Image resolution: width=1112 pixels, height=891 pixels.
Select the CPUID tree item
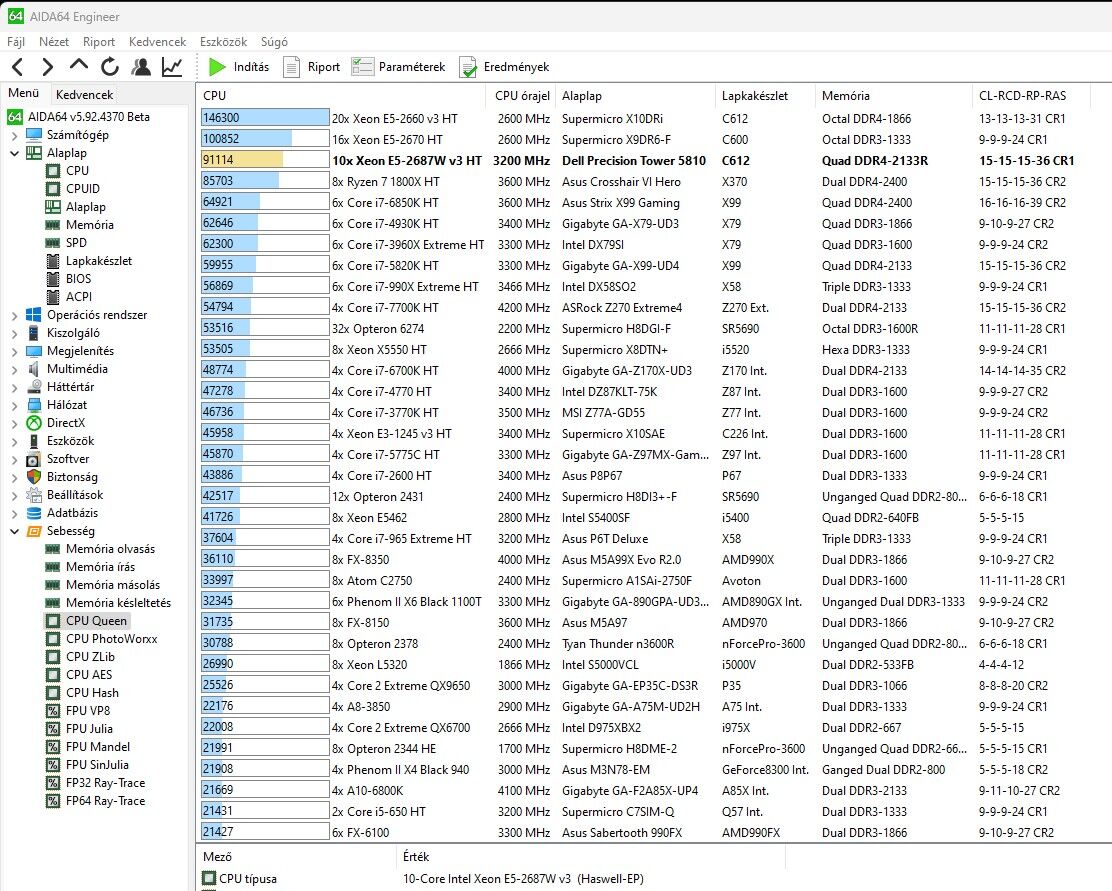tap(73, 189)
